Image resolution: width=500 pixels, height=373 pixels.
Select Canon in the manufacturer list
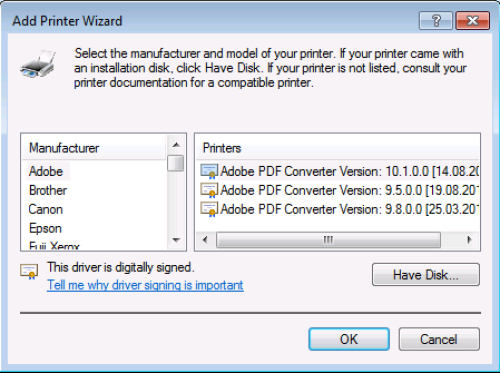[x=46, y=209]
